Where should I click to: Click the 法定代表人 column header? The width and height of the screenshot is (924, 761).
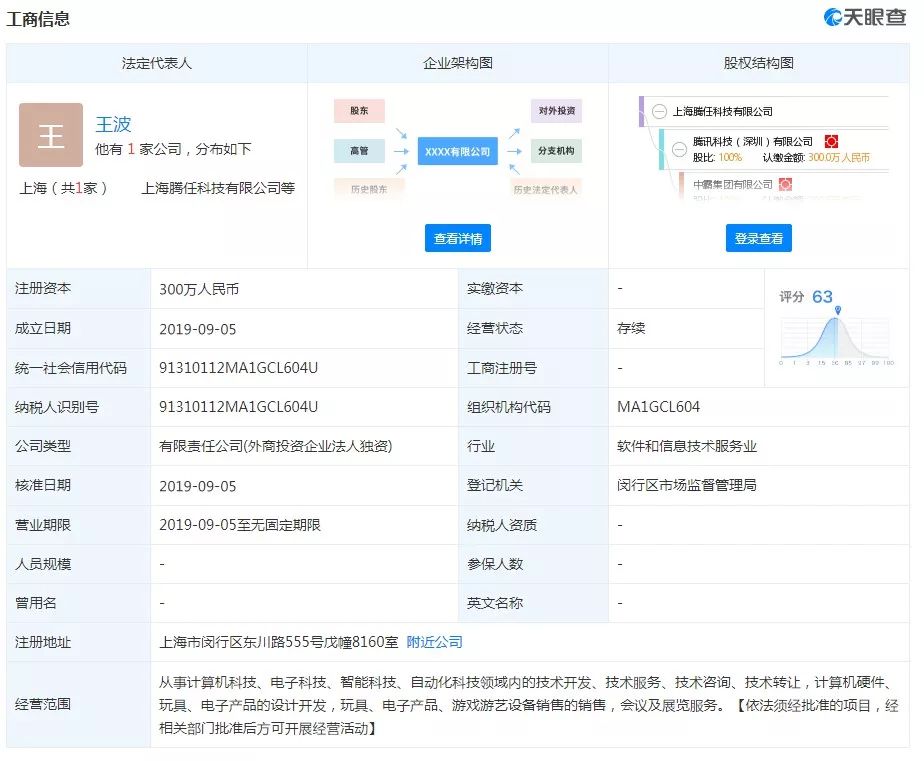[x=157, y=63]
